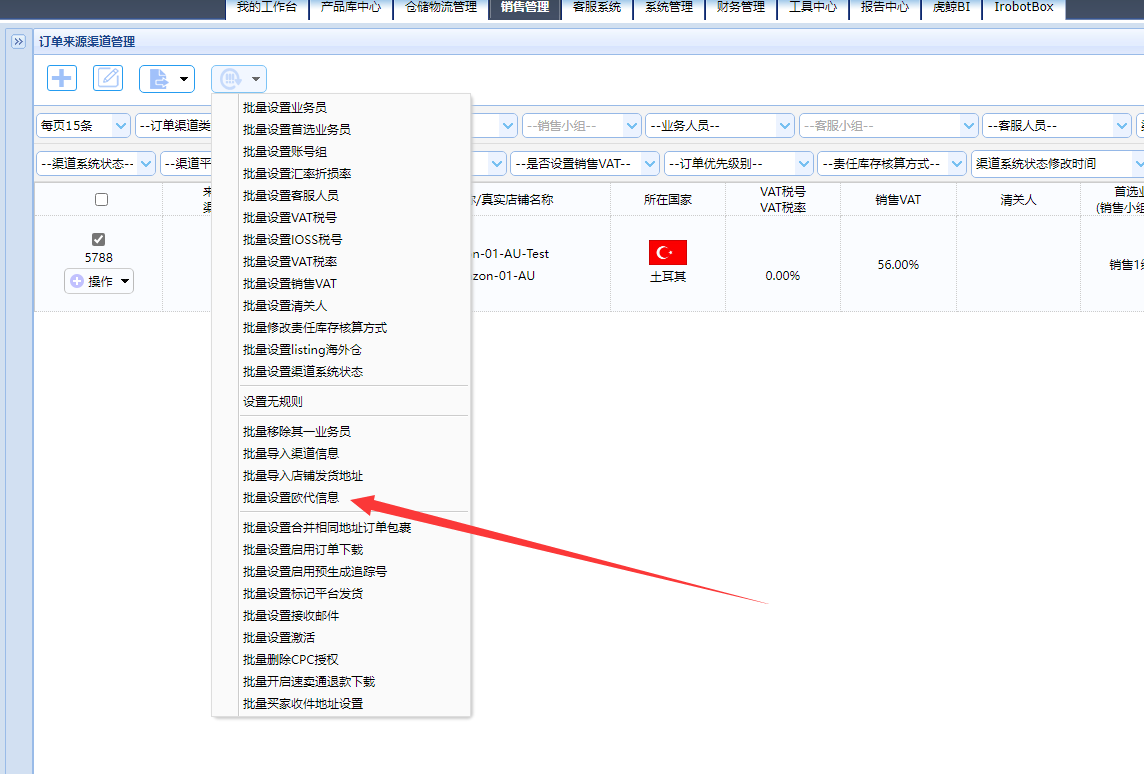Switch to the 产品库中心 tab
The height and width of the screenshot is (774, 1144).
point(350,7)
